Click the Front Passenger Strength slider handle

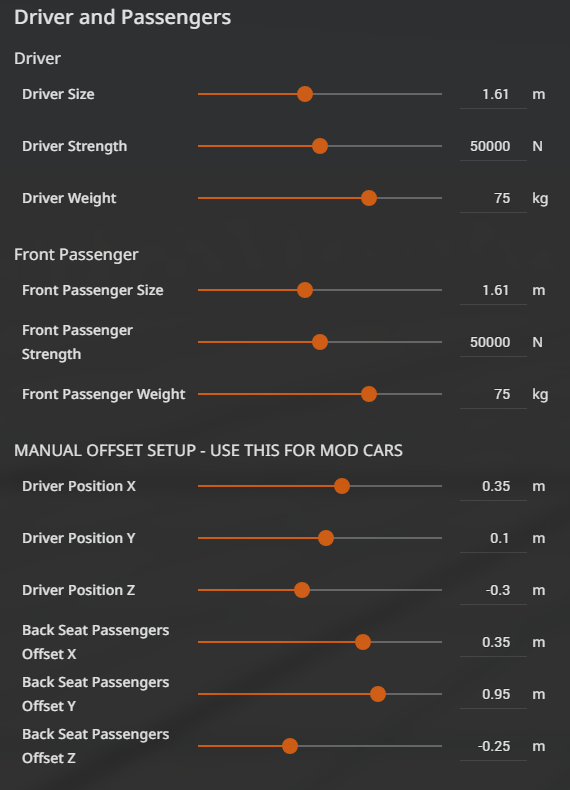pos(320,342)
